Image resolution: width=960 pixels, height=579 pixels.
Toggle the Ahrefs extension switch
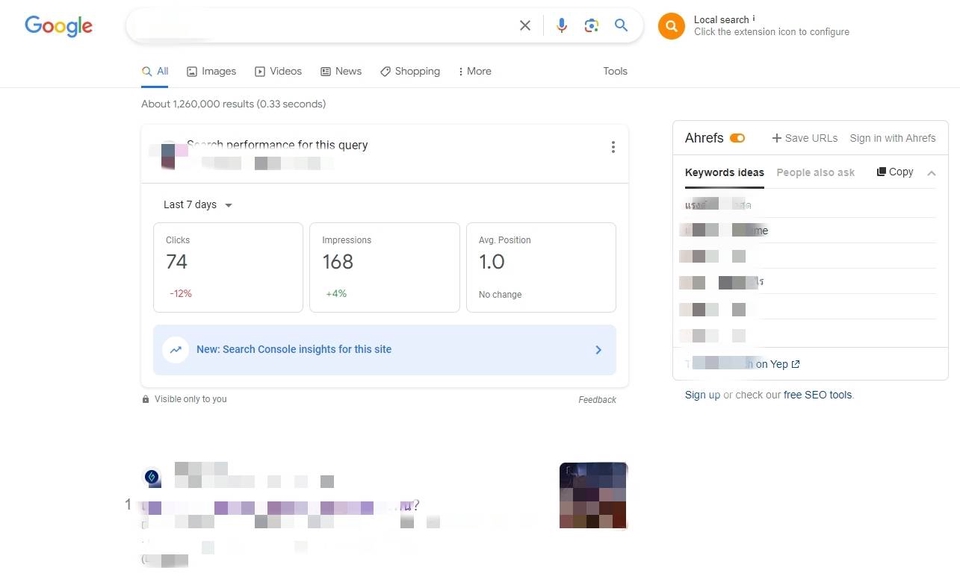point(738,137)
